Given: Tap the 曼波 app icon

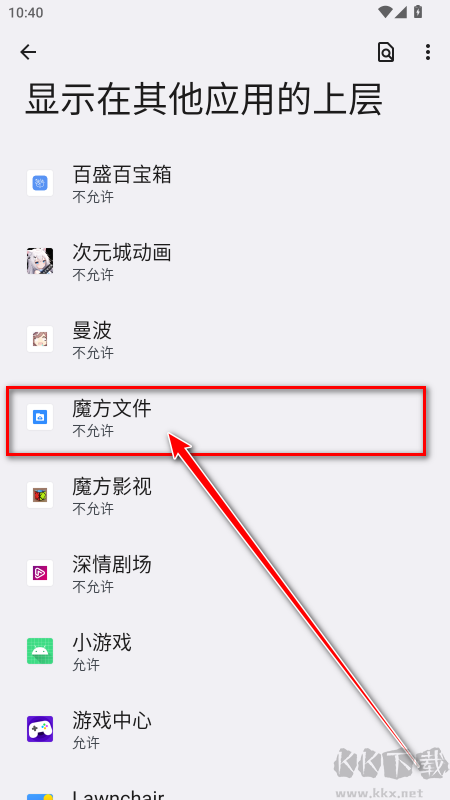Looking at the screenshot, I should pyautogui.click(x=40, y=339).
